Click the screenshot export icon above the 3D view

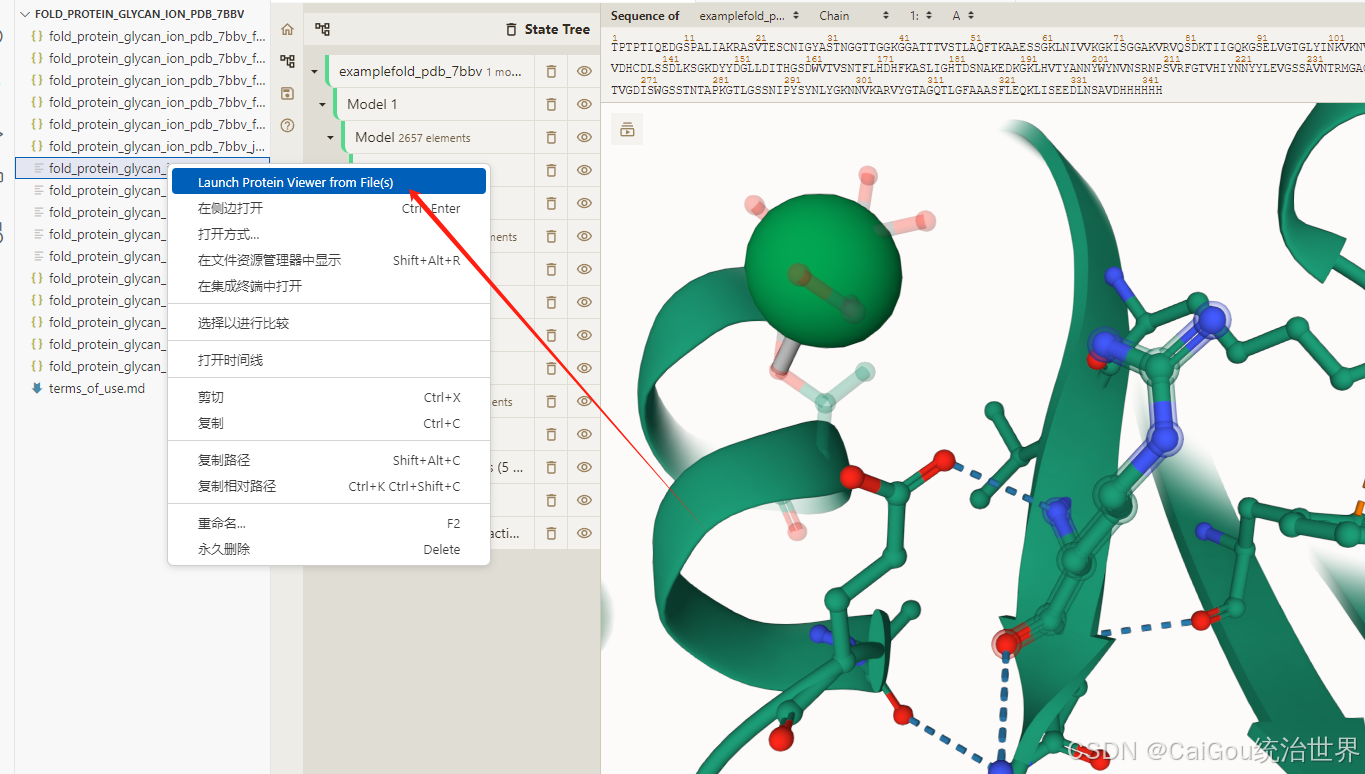(627, 129)
